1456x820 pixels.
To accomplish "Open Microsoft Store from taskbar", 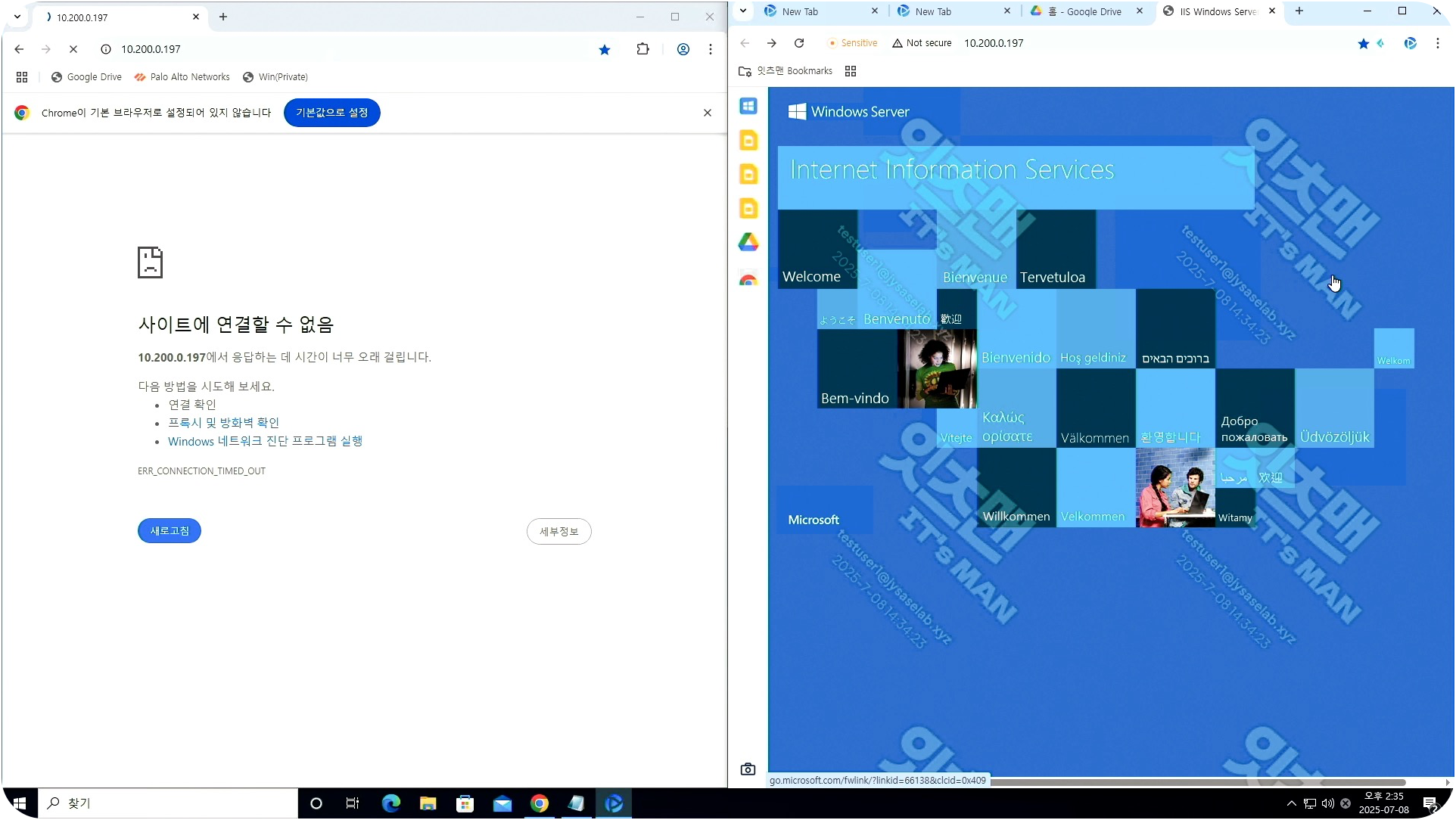I will click(465, 803).
